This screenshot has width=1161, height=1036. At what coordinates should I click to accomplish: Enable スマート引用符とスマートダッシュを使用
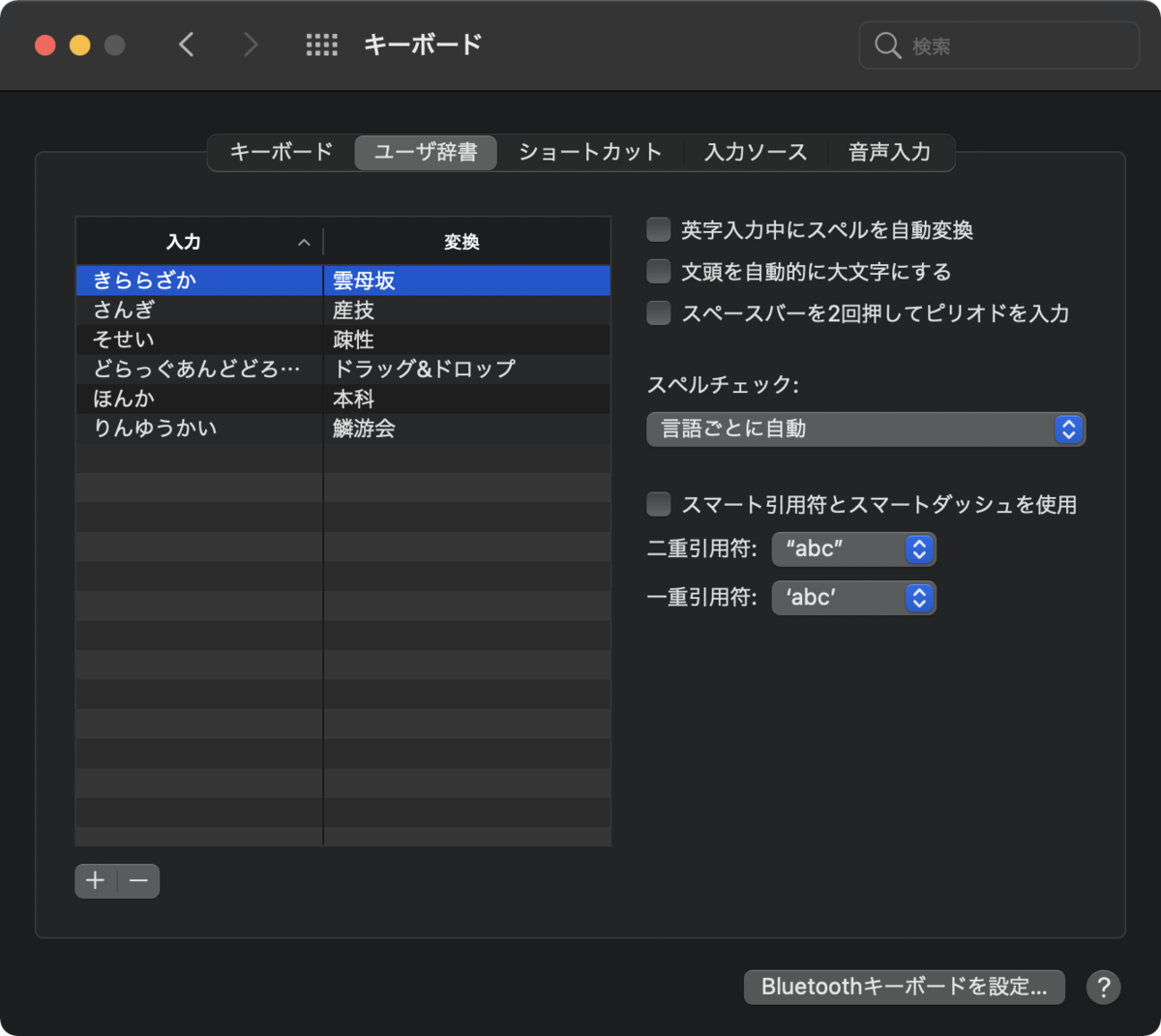pyautogui.click(x=658, y=503)
